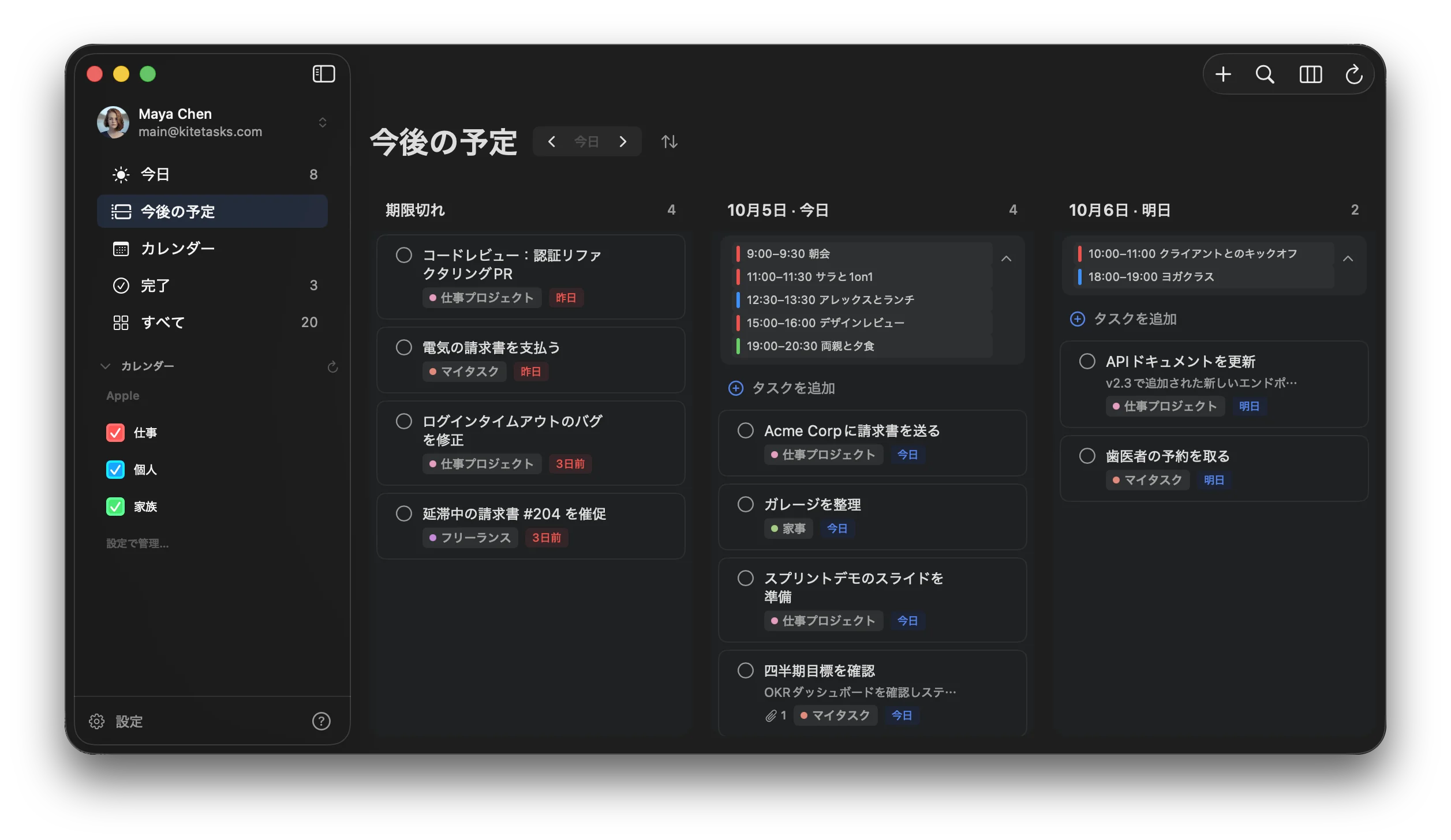
Task: Toggle the 個人 calendar checkbox
Action: [x=115, y=470]
